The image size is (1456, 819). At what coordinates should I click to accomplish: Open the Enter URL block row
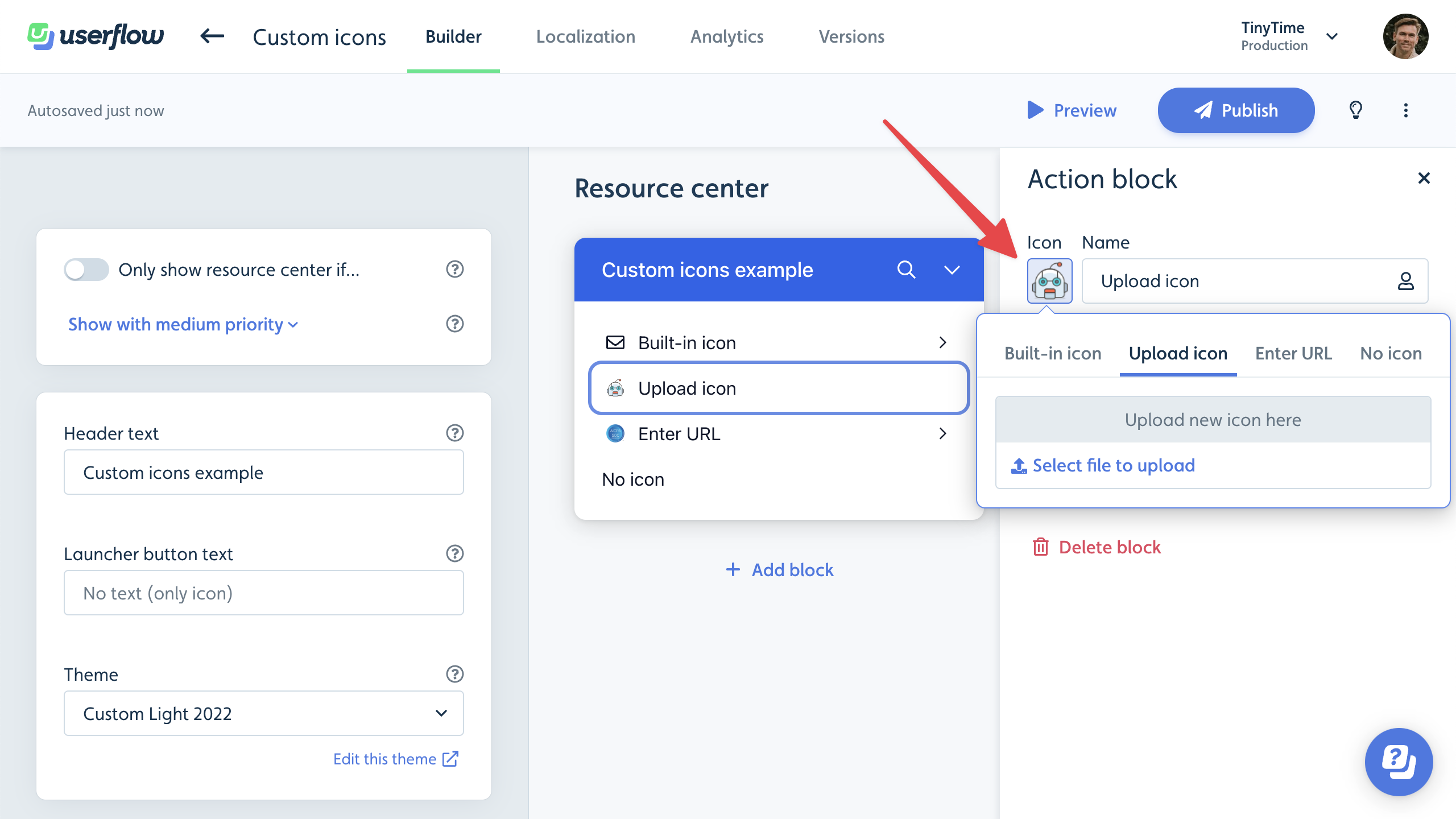point(779,433)
